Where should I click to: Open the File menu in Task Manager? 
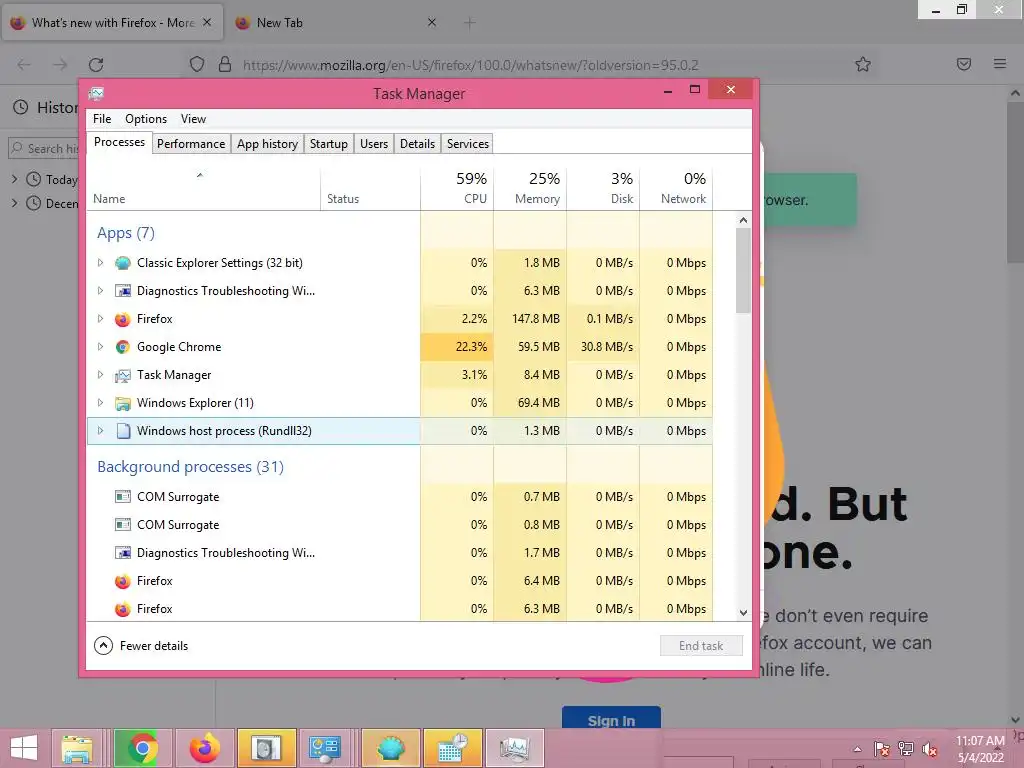[102, 119]
